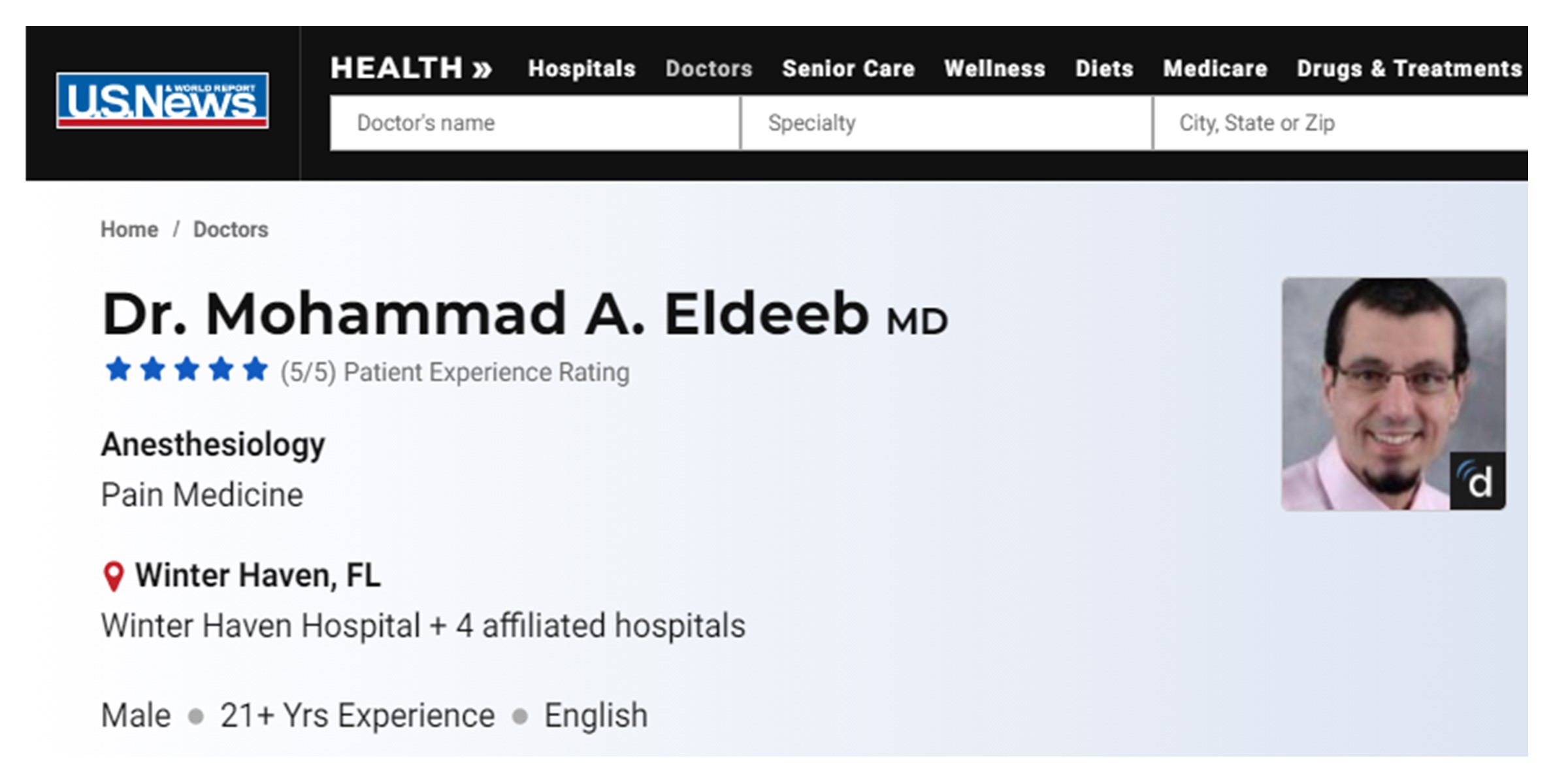Open the Wellness navigation item
1568x784 pixels.
(x=994, y=69)
